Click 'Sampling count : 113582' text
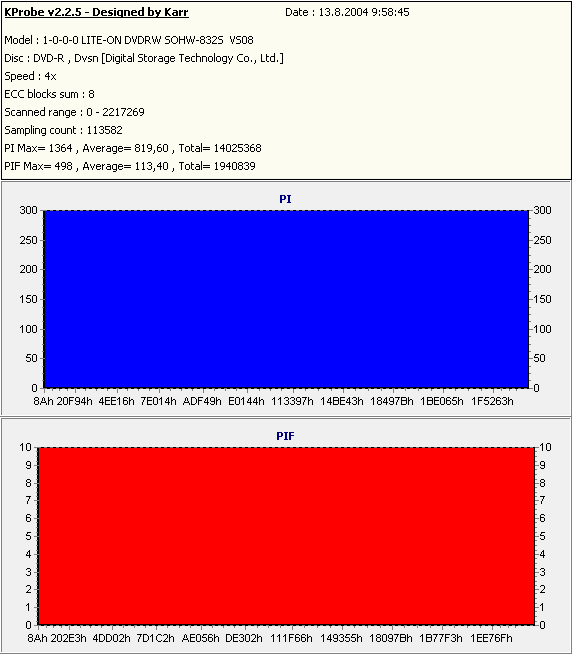Image resolution: width=572 pixels, height=654 pixels. coord(63,130)
